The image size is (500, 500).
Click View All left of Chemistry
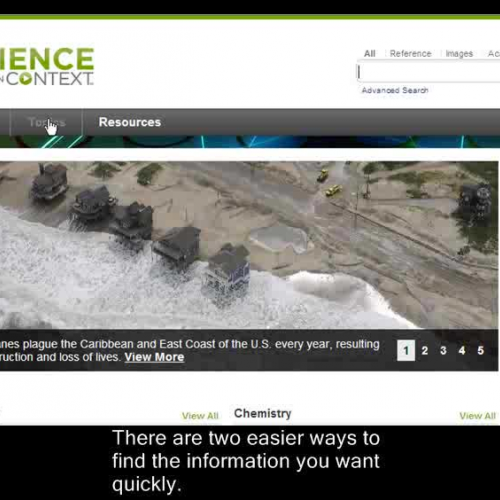coord(200,416)
